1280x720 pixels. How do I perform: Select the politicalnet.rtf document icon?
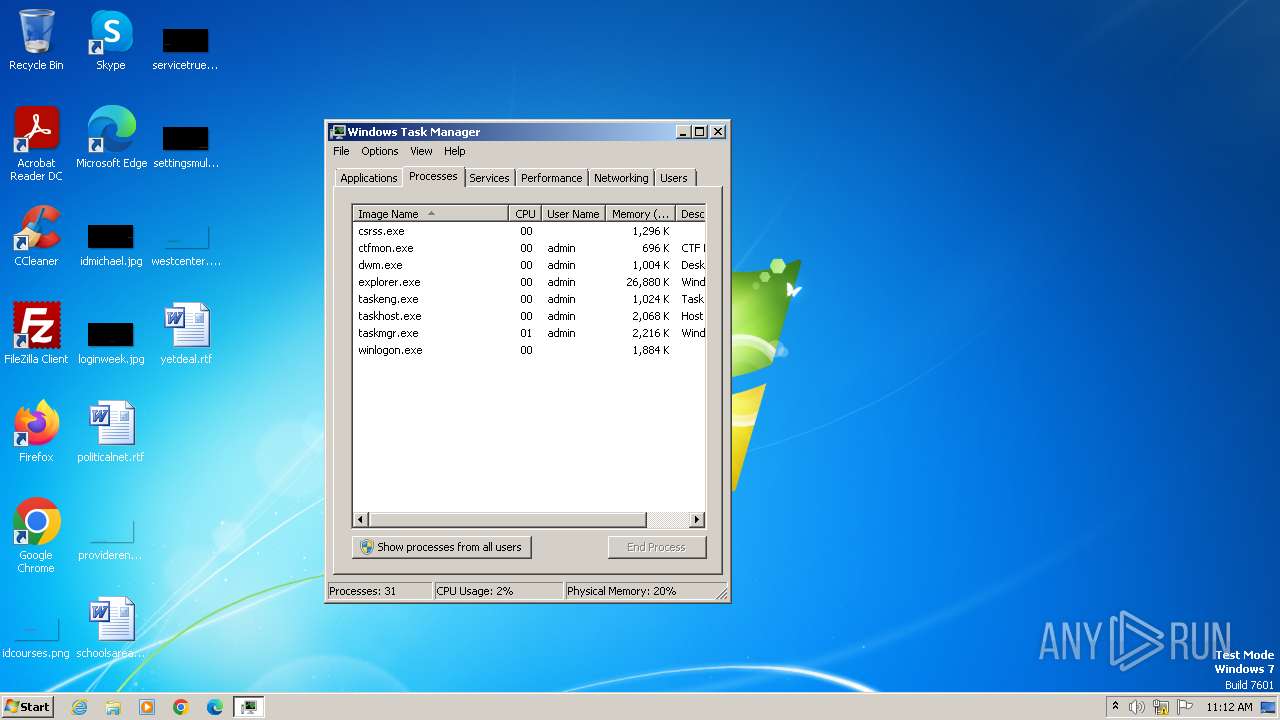point(111,431)
